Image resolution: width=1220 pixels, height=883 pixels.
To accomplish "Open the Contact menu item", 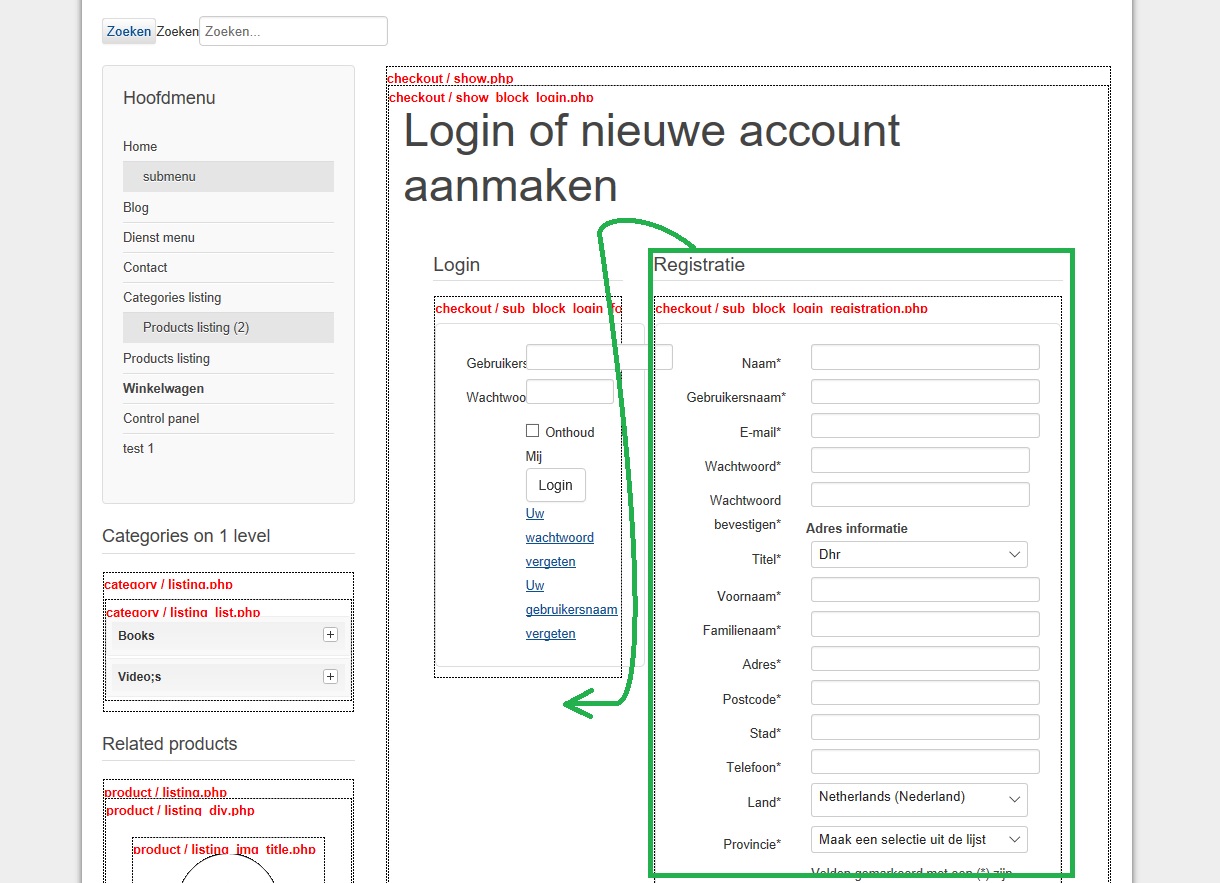I will (145, 267).
